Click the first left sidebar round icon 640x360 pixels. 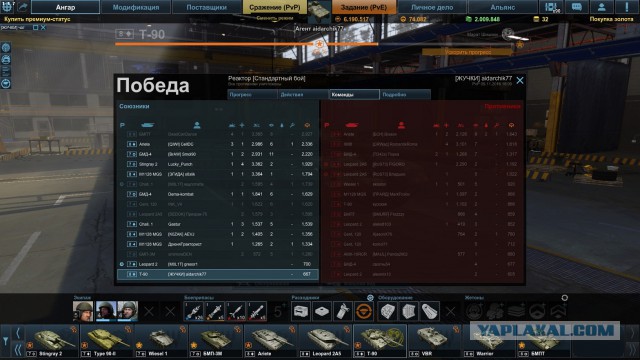click(x=6, y=48)
